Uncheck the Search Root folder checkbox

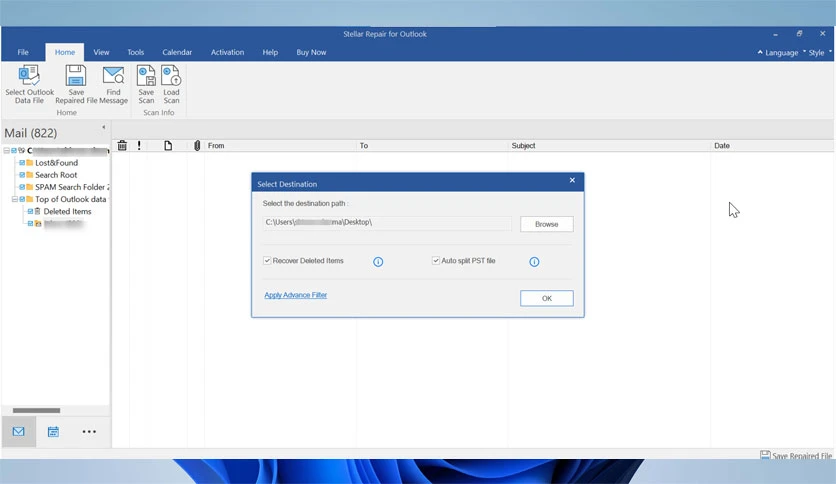[x=22, y=175]
